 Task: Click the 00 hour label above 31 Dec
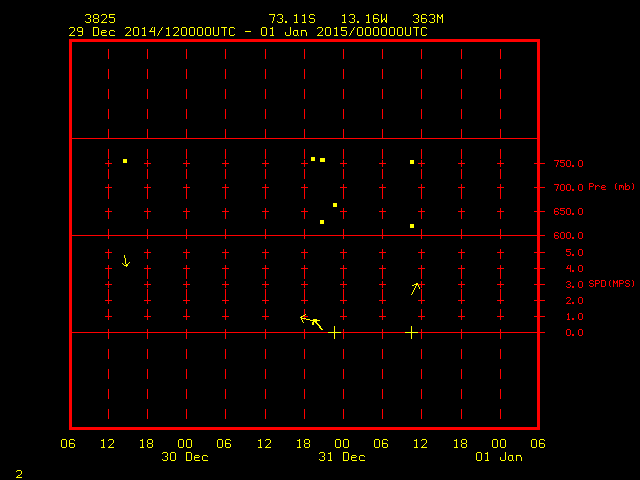tap(342, 444)
